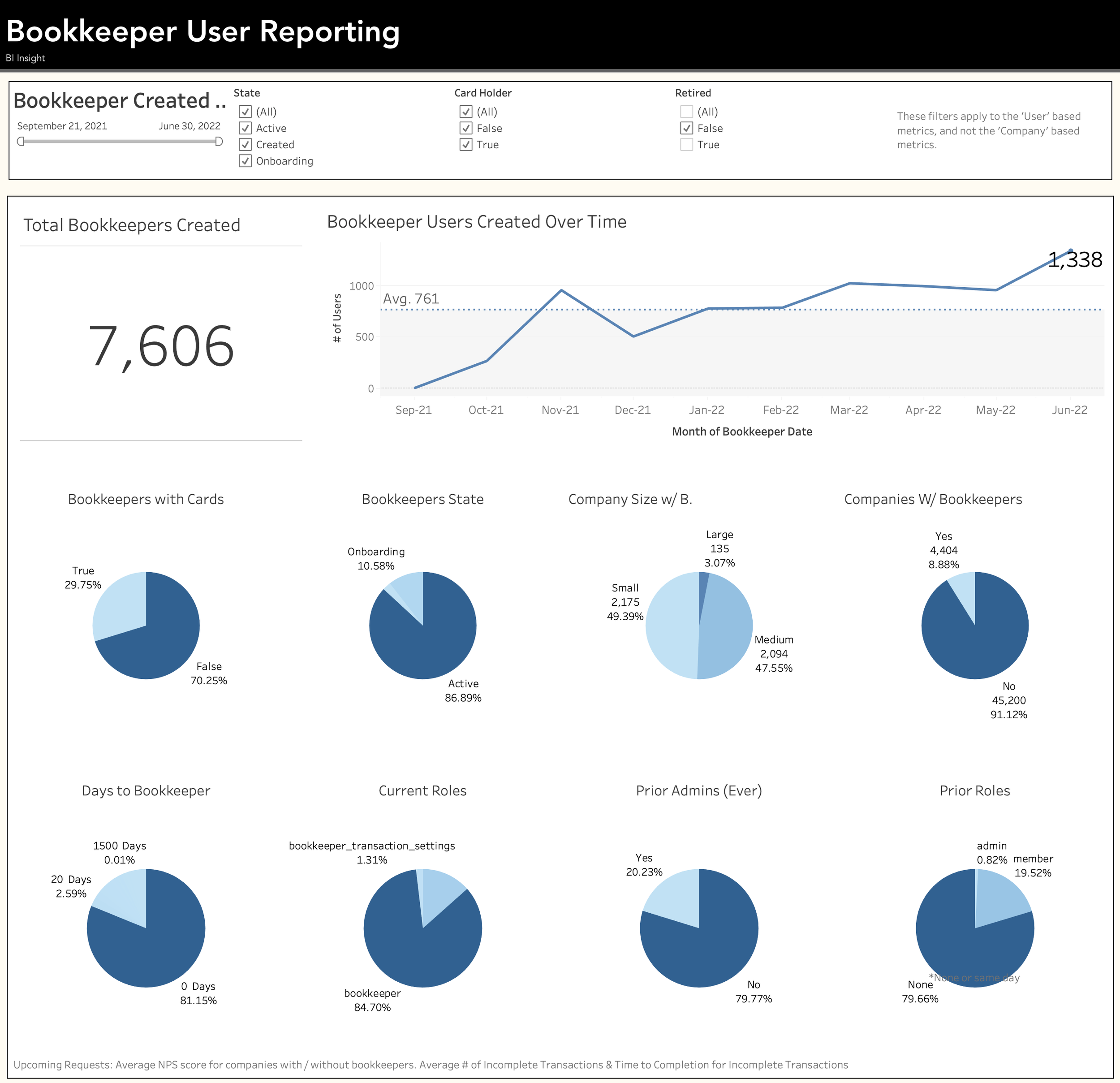Click the September 21, 2021 start date
The width and height of the screenshot is (1120, 1083).
(62, 126)
